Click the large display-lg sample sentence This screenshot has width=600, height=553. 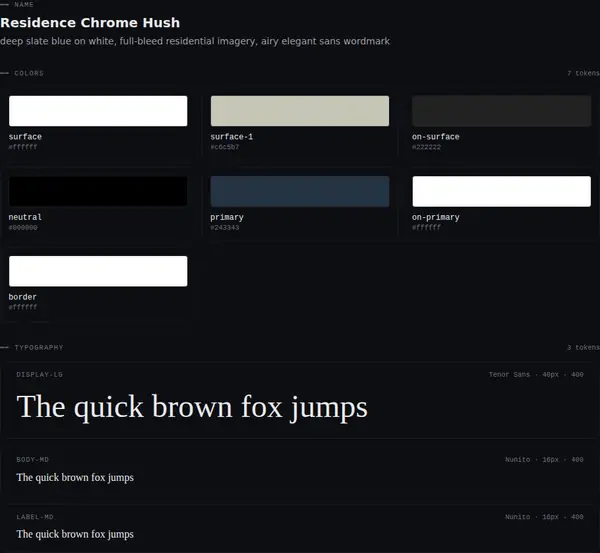[x=192, y=408]
